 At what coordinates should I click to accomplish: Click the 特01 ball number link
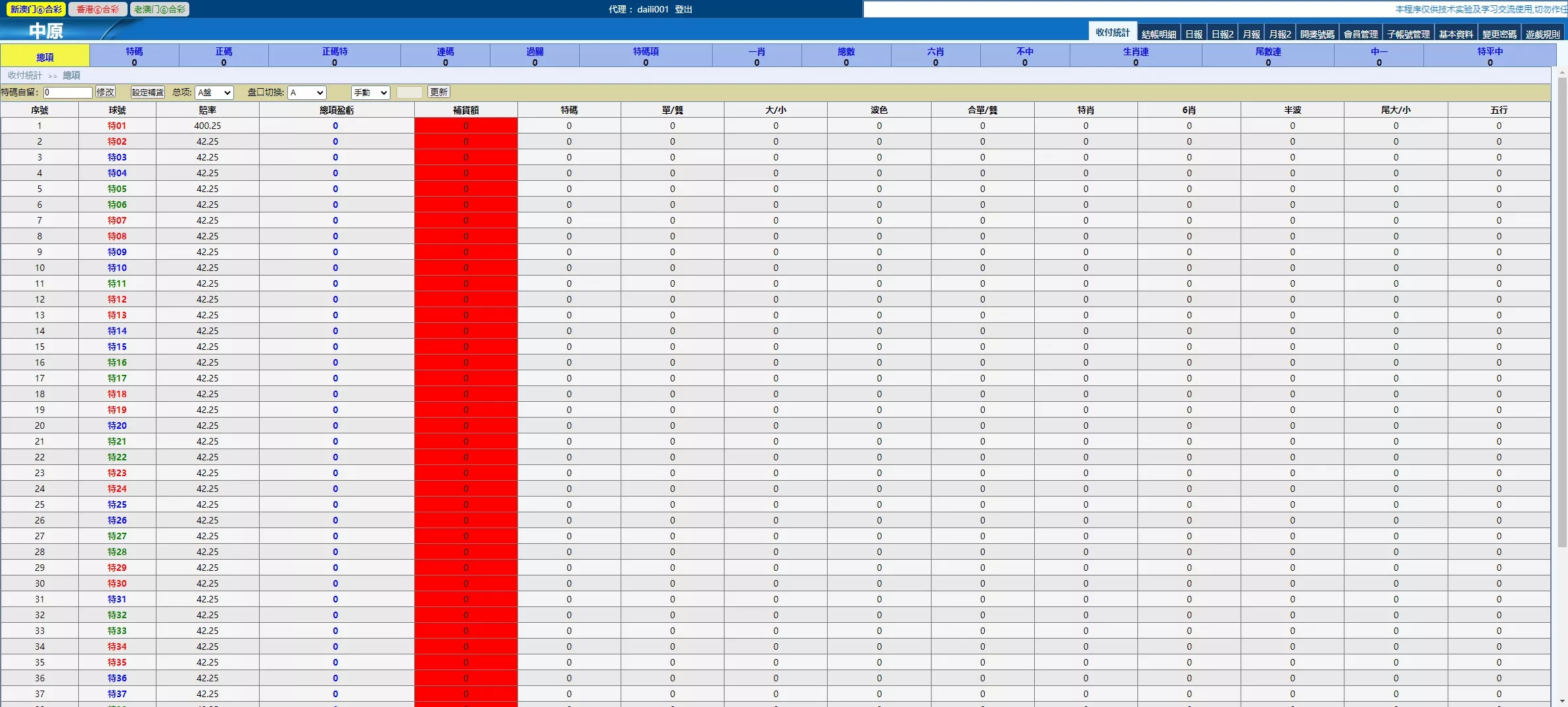pyautogui.click(x=117, y=126)
